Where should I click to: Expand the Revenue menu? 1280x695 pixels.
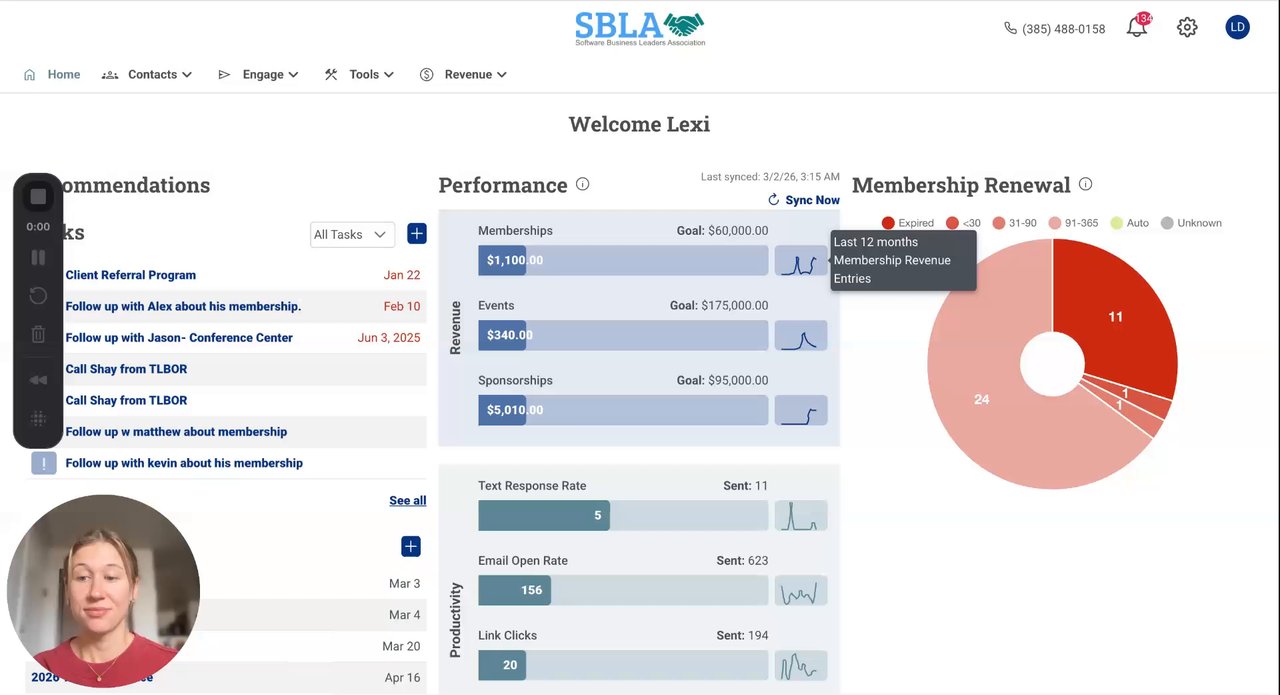pos(463,74)
